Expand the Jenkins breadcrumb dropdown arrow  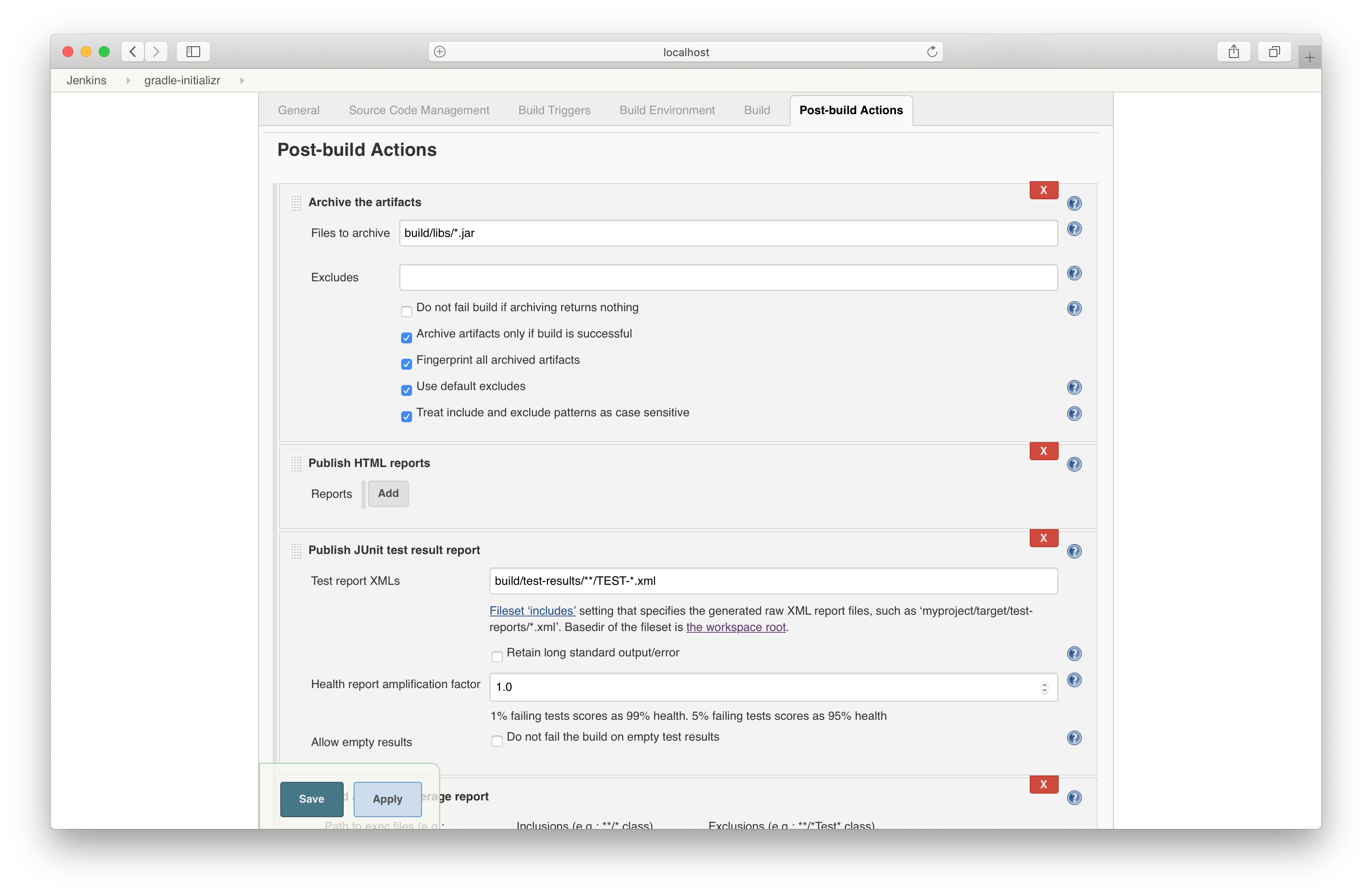[128, 81]
